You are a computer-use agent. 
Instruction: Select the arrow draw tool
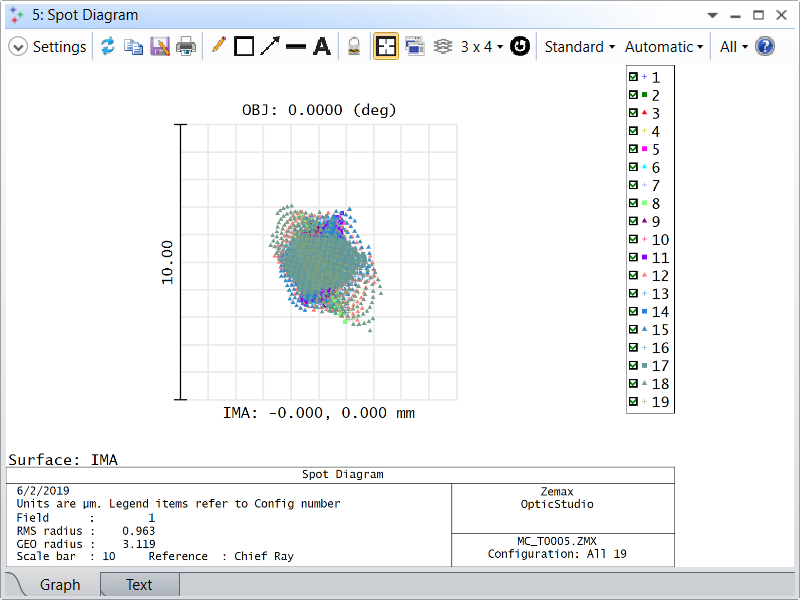[270, 46]
